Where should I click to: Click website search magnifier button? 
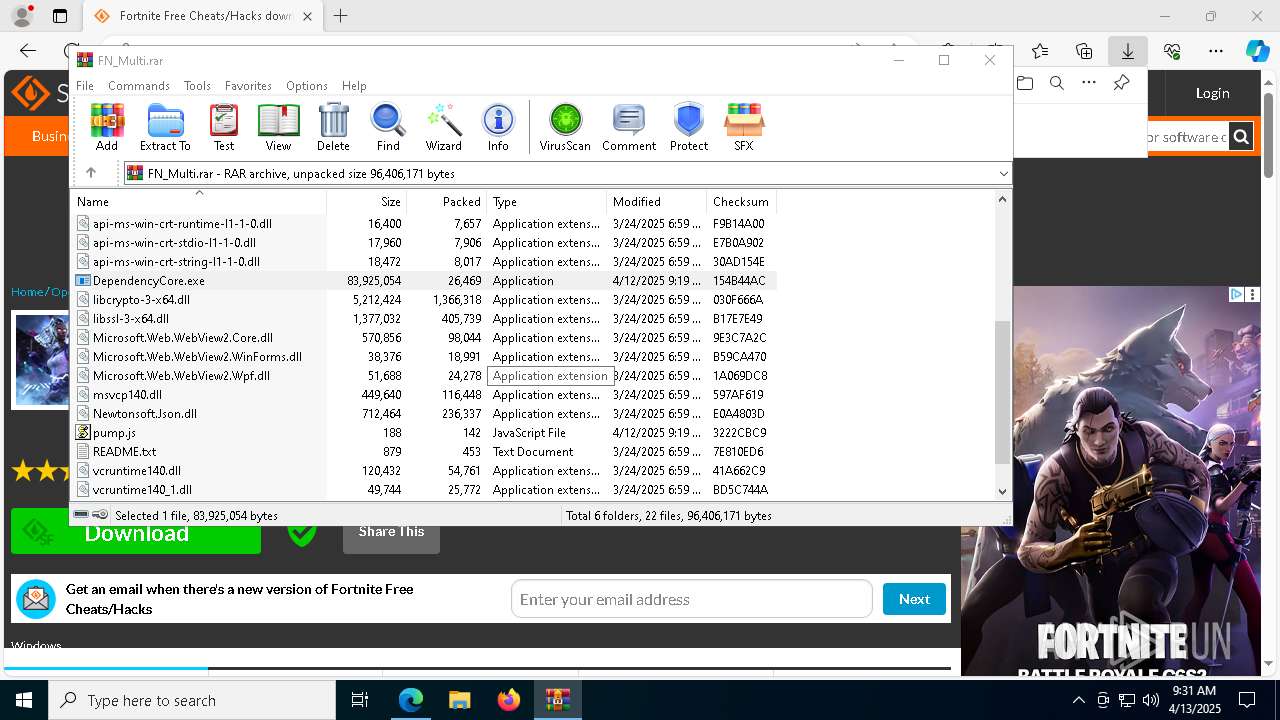(x=1240, y=137)
